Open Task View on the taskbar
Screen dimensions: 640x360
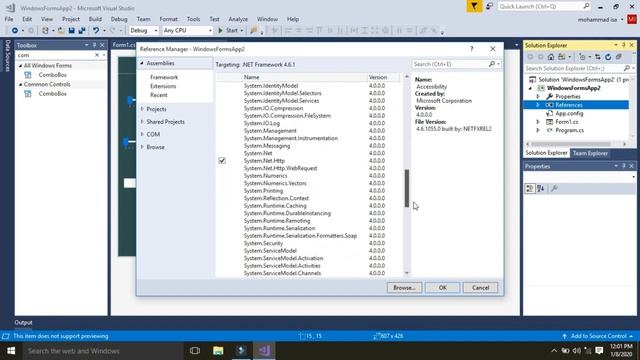195,351
